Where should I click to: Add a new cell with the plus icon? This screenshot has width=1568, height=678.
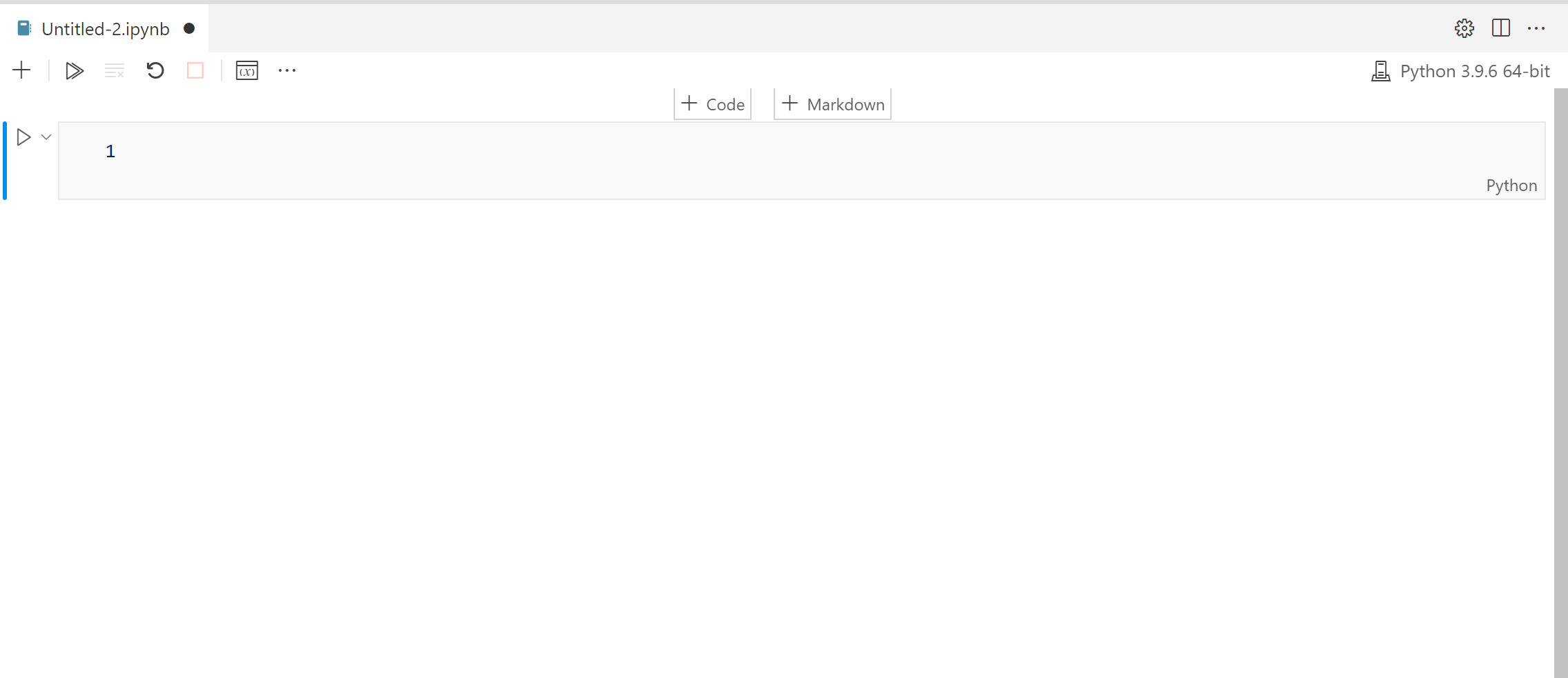coord(21,70)
